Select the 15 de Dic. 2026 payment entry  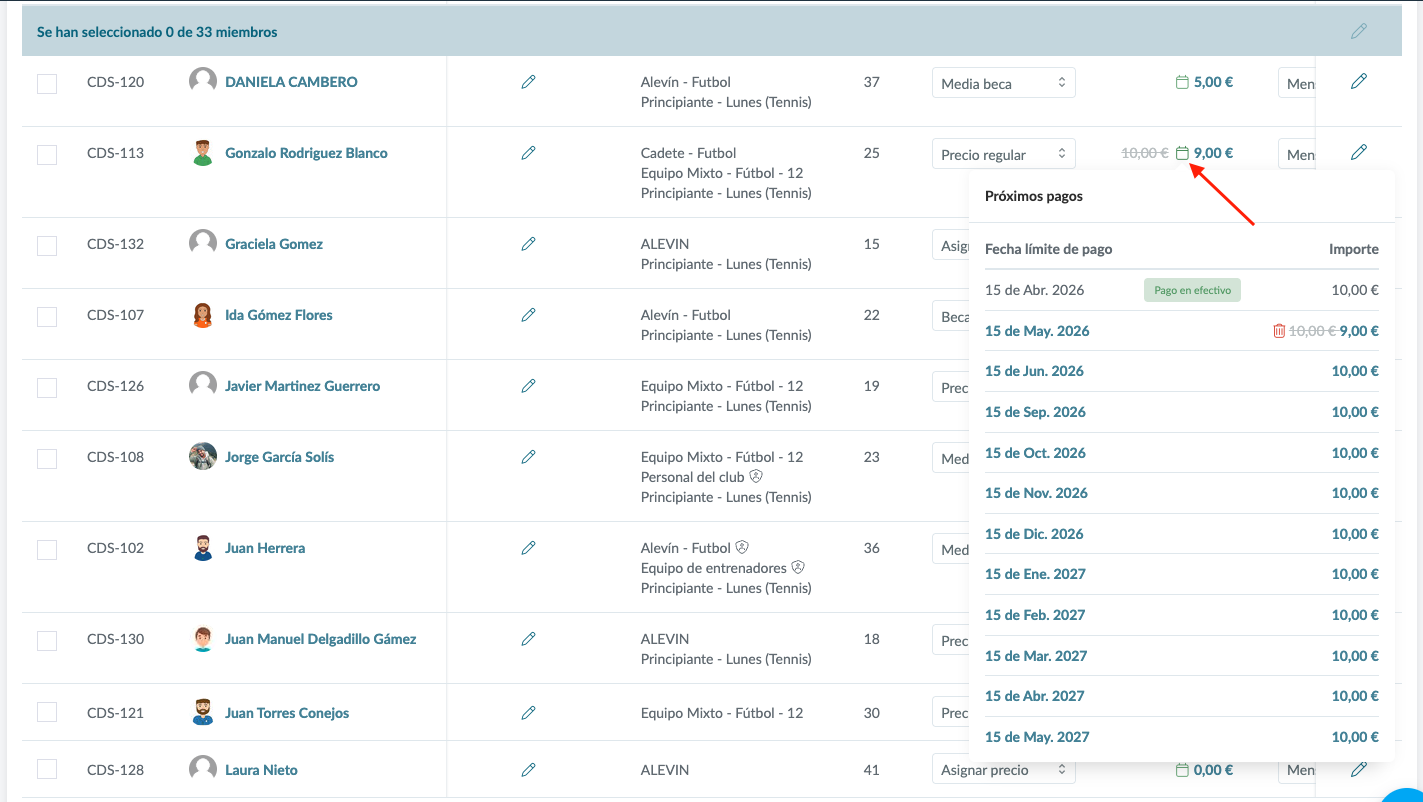(x=1034, y=534)
